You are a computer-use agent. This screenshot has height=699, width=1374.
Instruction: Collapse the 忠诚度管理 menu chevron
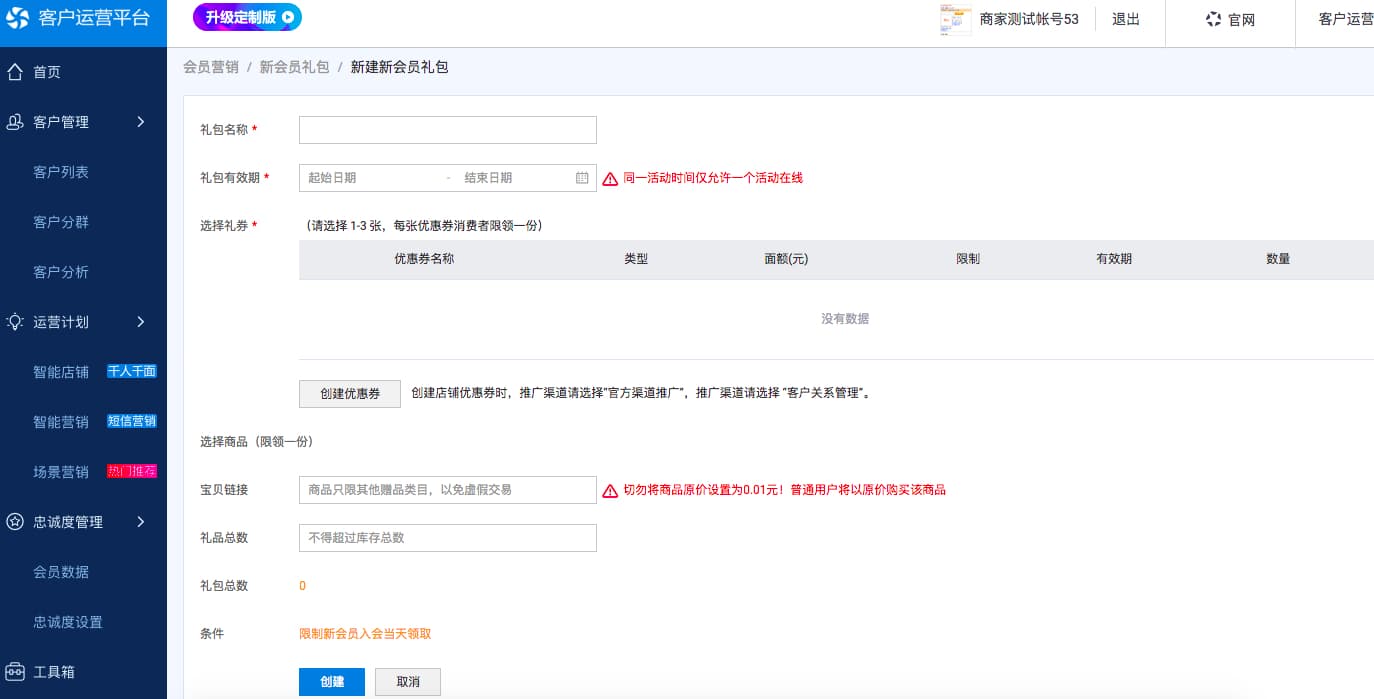pos(141,522)
